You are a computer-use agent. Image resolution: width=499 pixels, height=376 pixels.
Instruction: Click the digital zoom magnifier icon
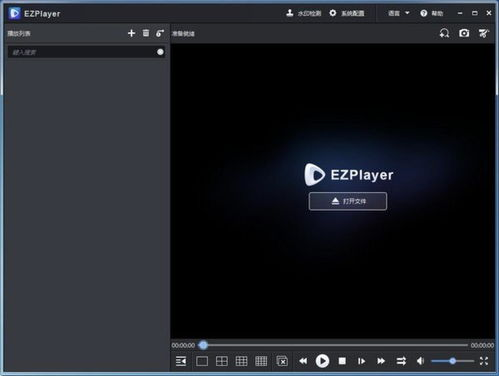coord(444,33)
